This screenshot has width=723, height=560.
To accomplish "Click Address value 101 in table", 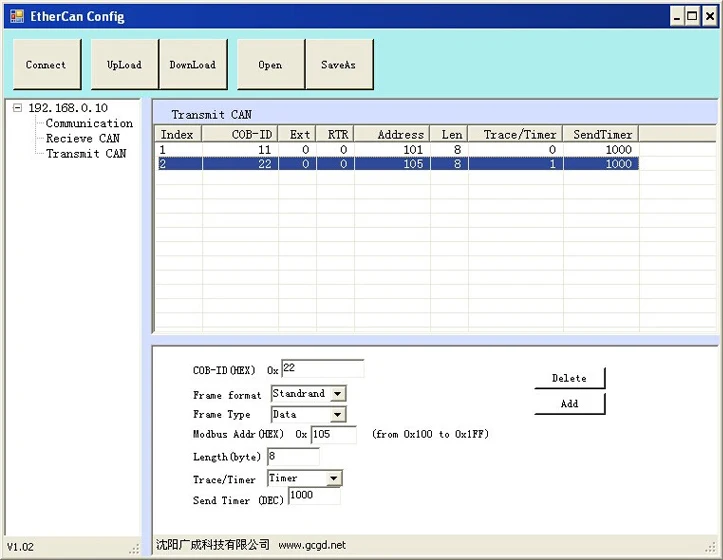I will 413,149.
